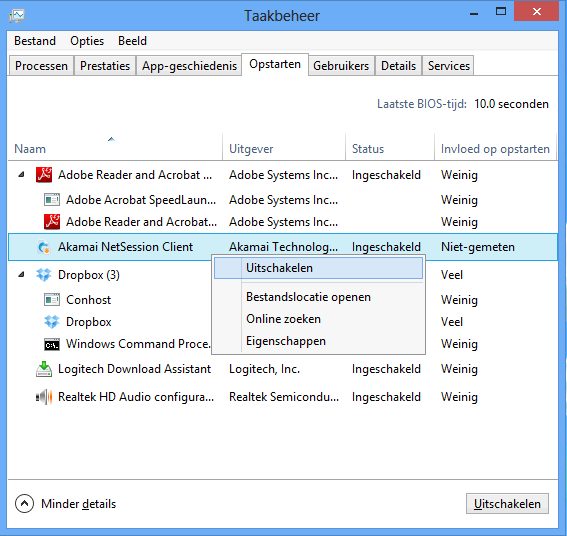Screen dimensions: 567x536
Task: Choose Uitschakelen in the context menu
Action: (x=318, y=268)
